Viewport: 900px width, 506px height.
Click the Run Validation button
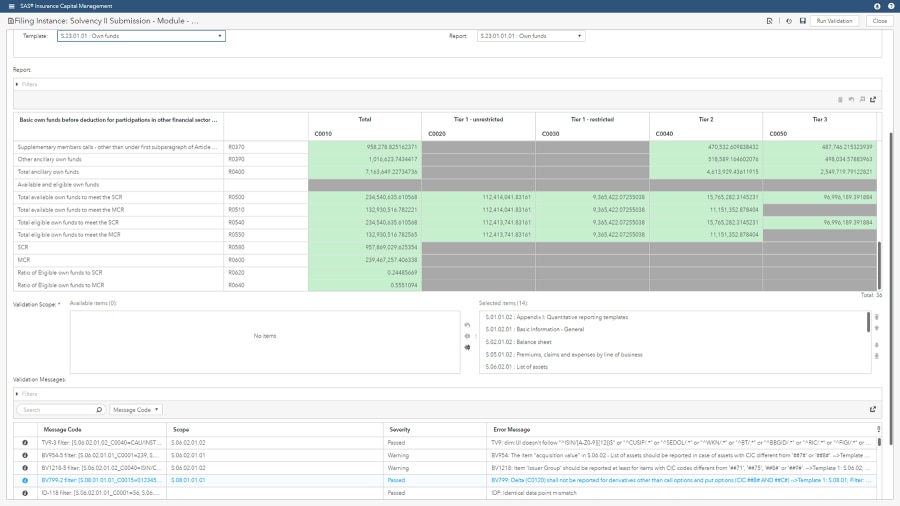click(x=834, y=21)
